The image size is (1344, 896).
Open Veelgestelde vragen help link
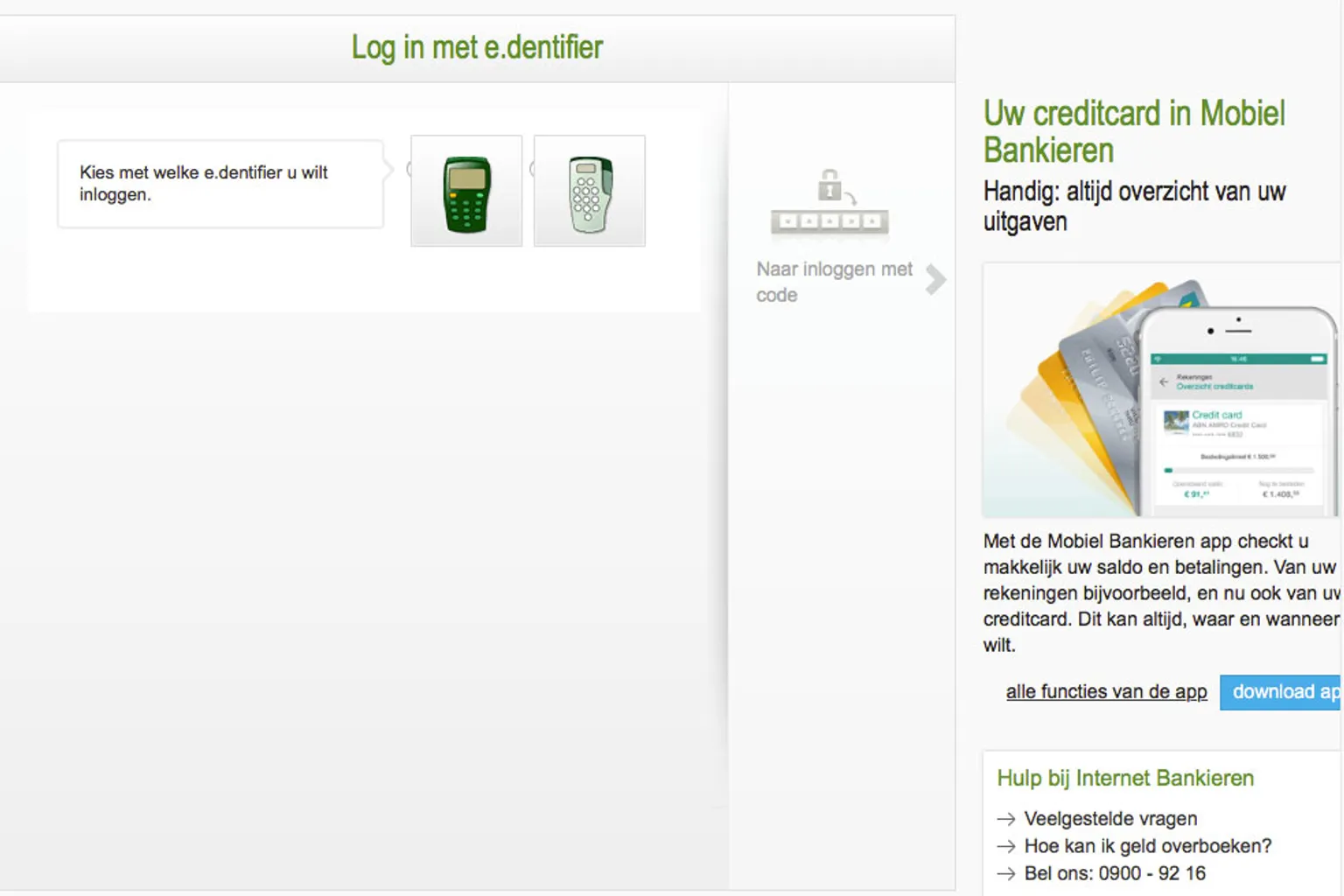coord(1110,819)
